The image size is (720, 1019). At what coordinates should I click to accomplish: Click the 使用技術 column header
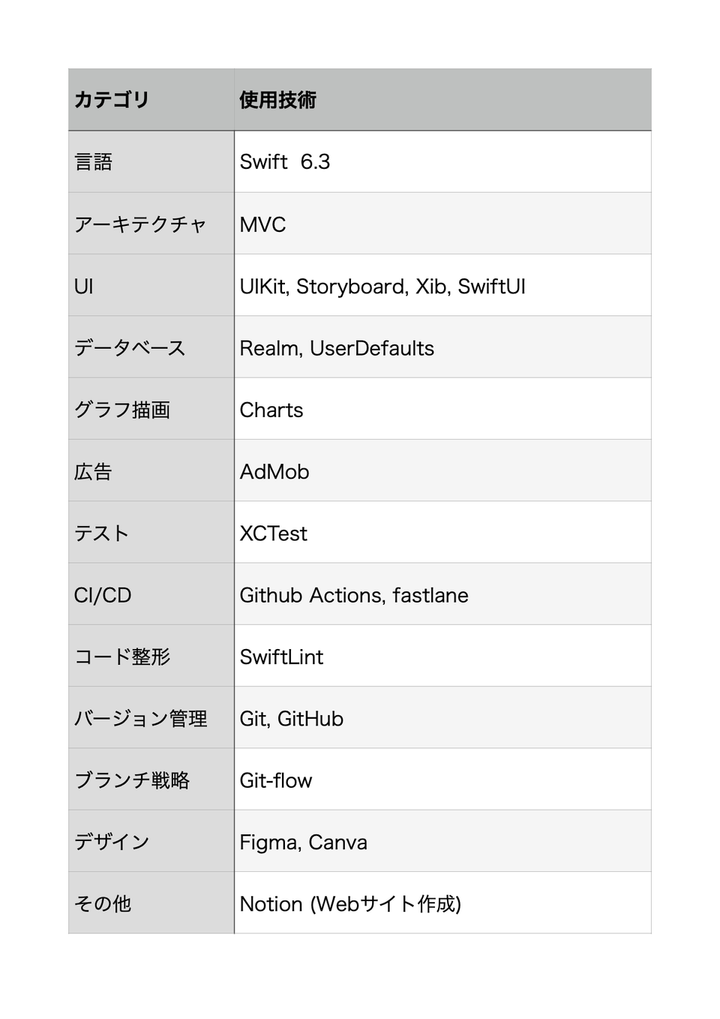(x=278, y=100)
